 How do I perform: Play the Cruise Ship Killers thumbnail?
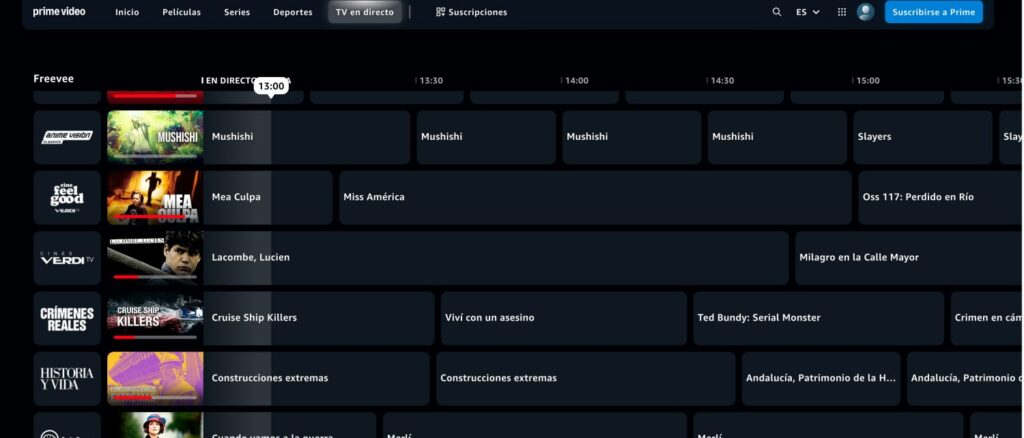[x=155, y=319]
